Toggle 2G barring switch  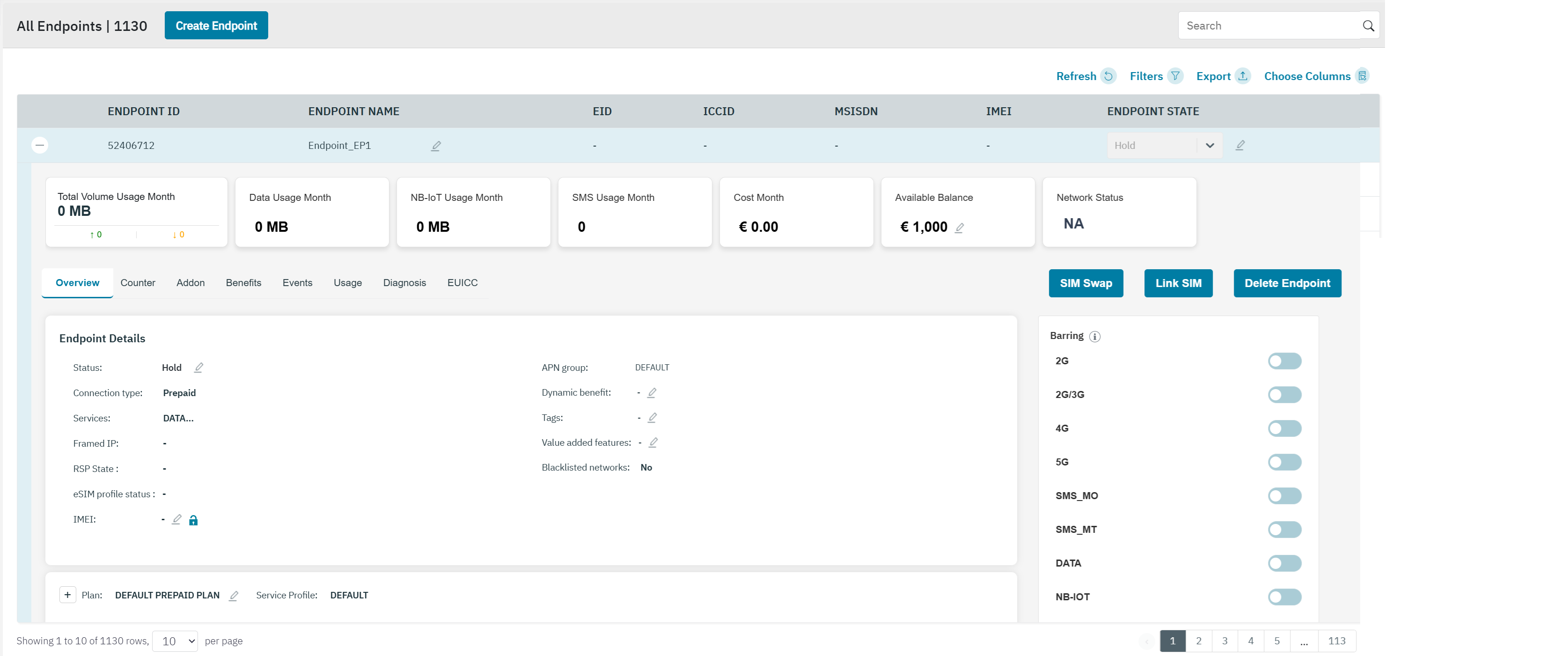coord(1284,361)
